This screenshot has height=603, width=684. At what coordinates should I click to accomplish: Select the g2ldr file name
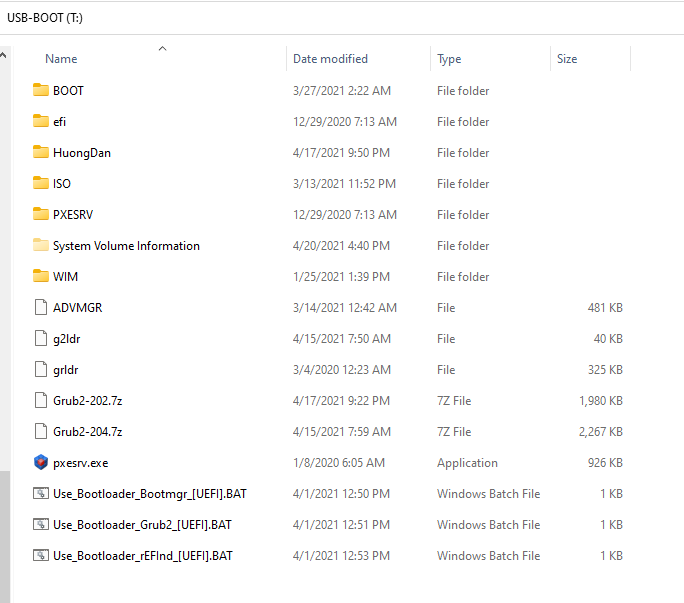tap(66, 339)
